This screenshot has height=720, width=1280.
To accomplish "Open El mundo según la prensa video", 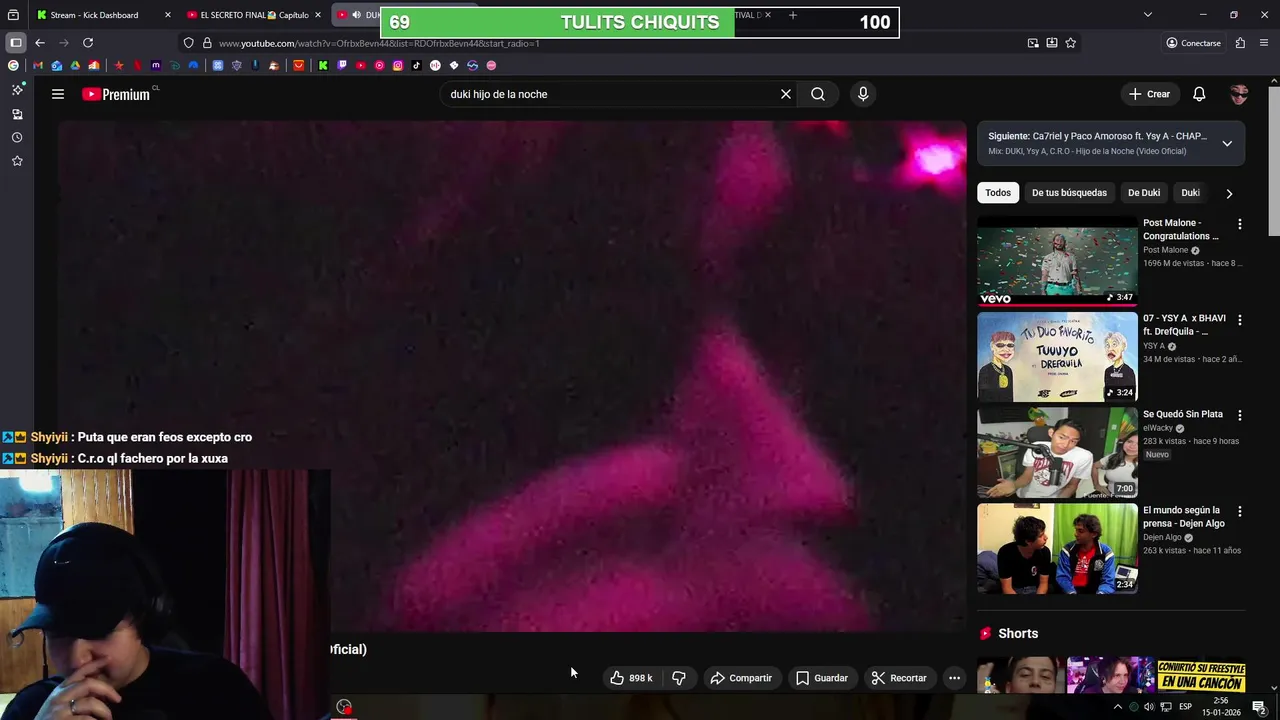I will 1057,549.
